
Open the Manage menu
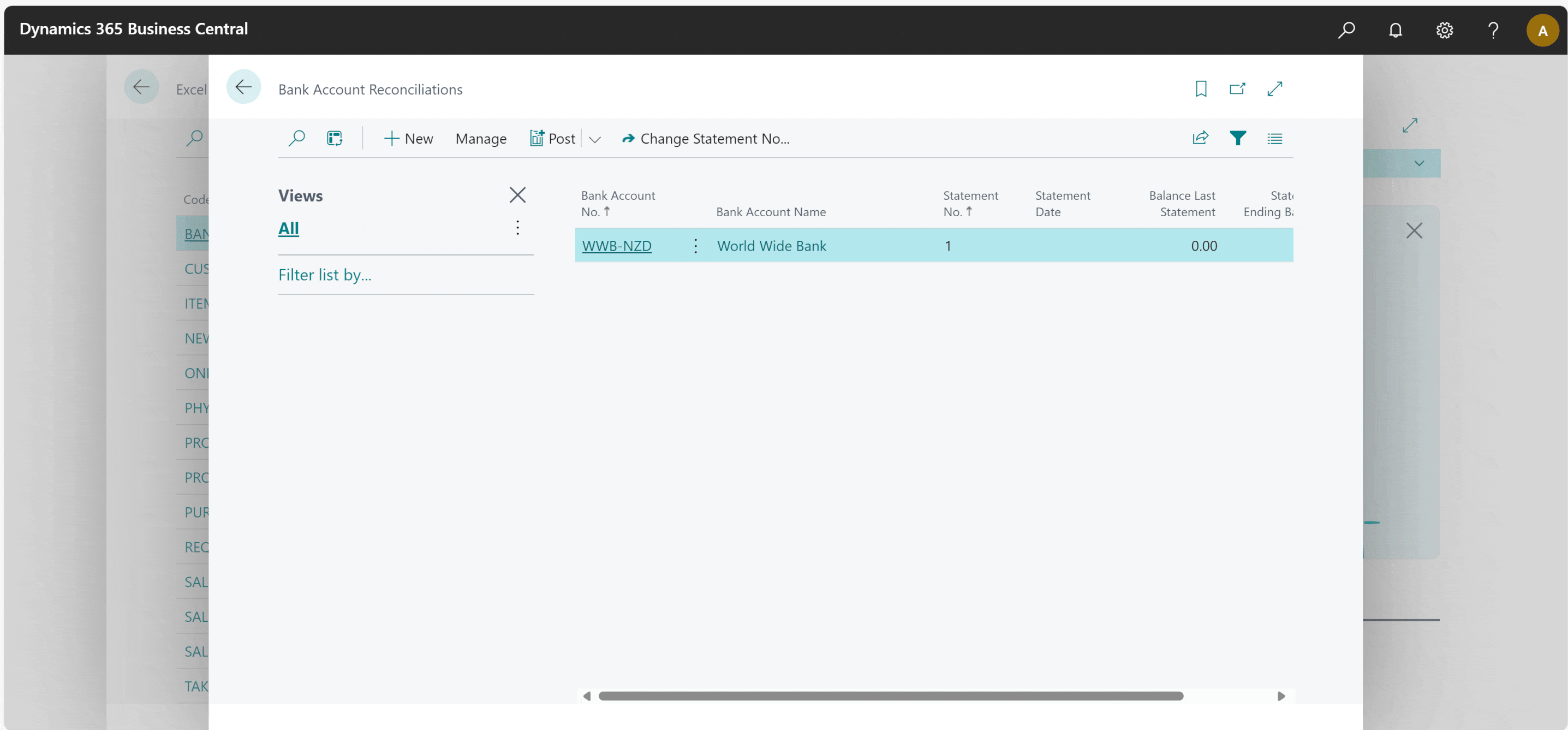480,139
